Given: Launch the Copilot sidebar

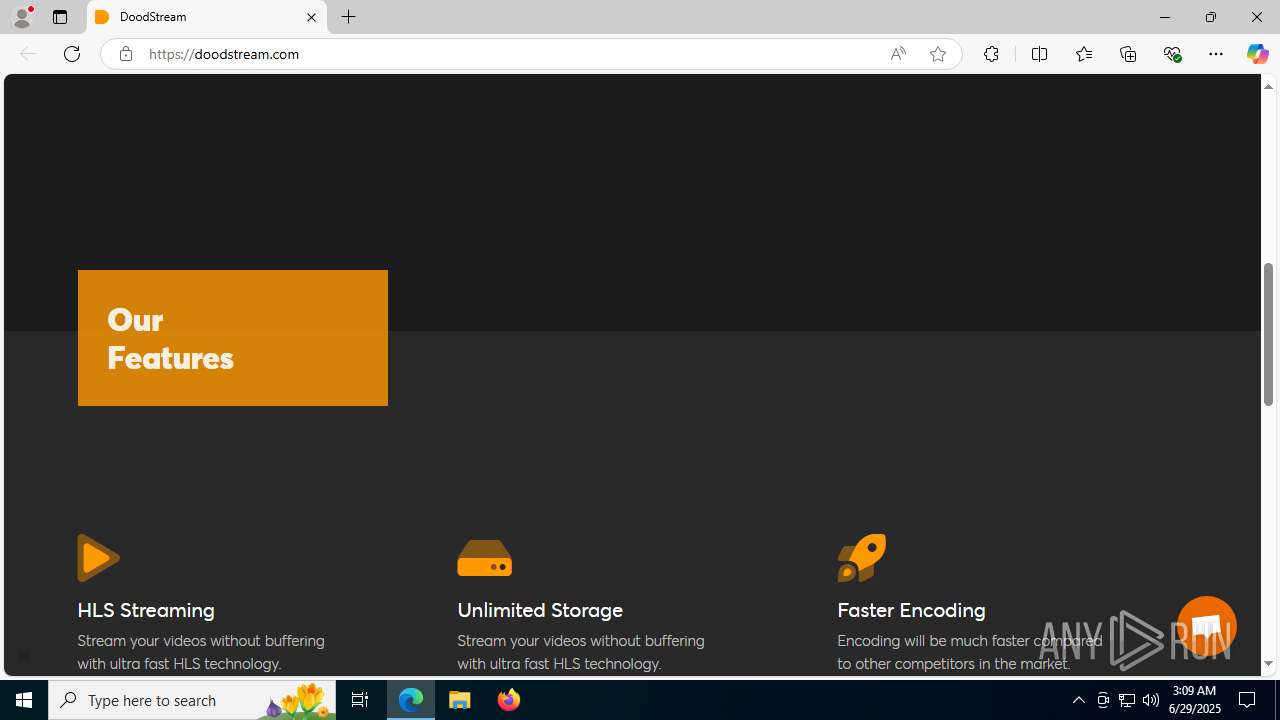Looking at the screenshot, I should 1257,54.
